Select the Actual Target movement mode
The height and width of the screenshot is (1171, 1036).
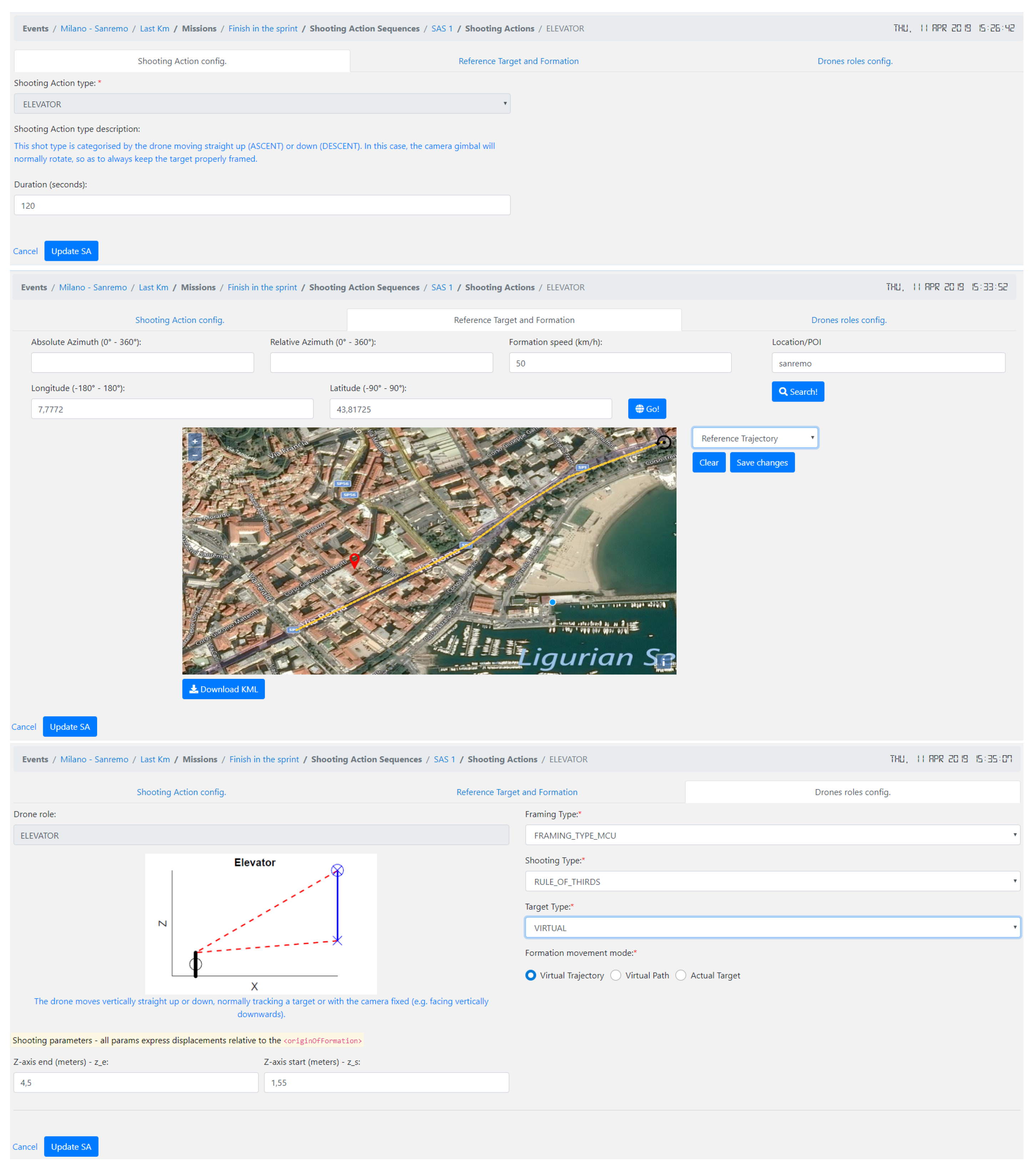681,975
